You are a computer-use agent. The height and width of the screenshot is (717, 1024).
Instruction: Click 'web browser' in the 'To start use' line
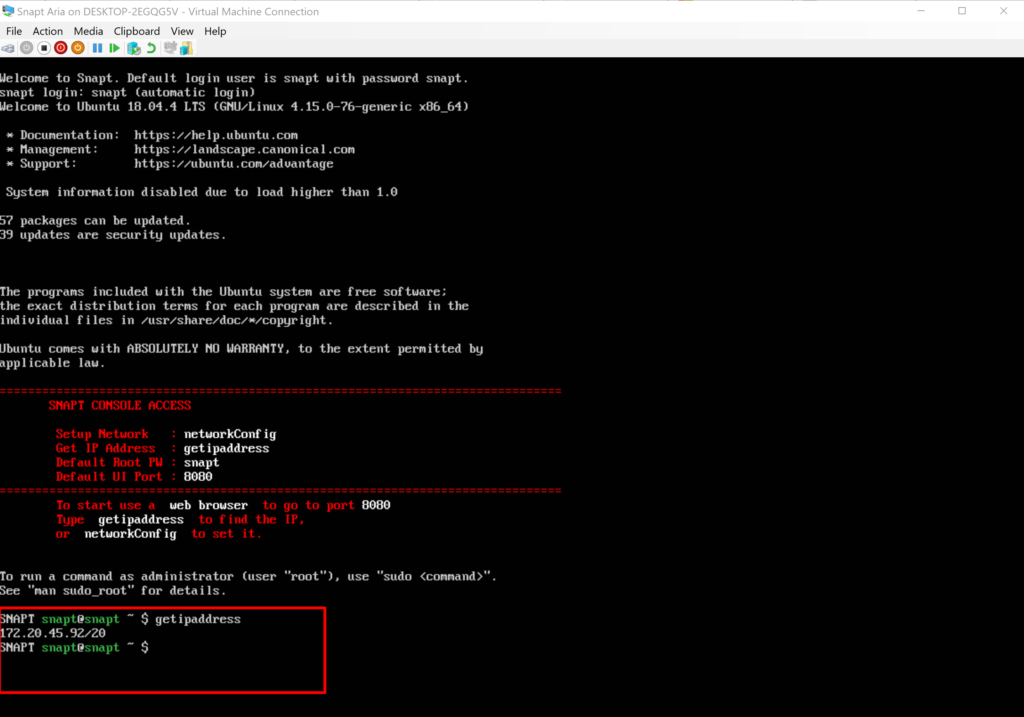(208, 505)
